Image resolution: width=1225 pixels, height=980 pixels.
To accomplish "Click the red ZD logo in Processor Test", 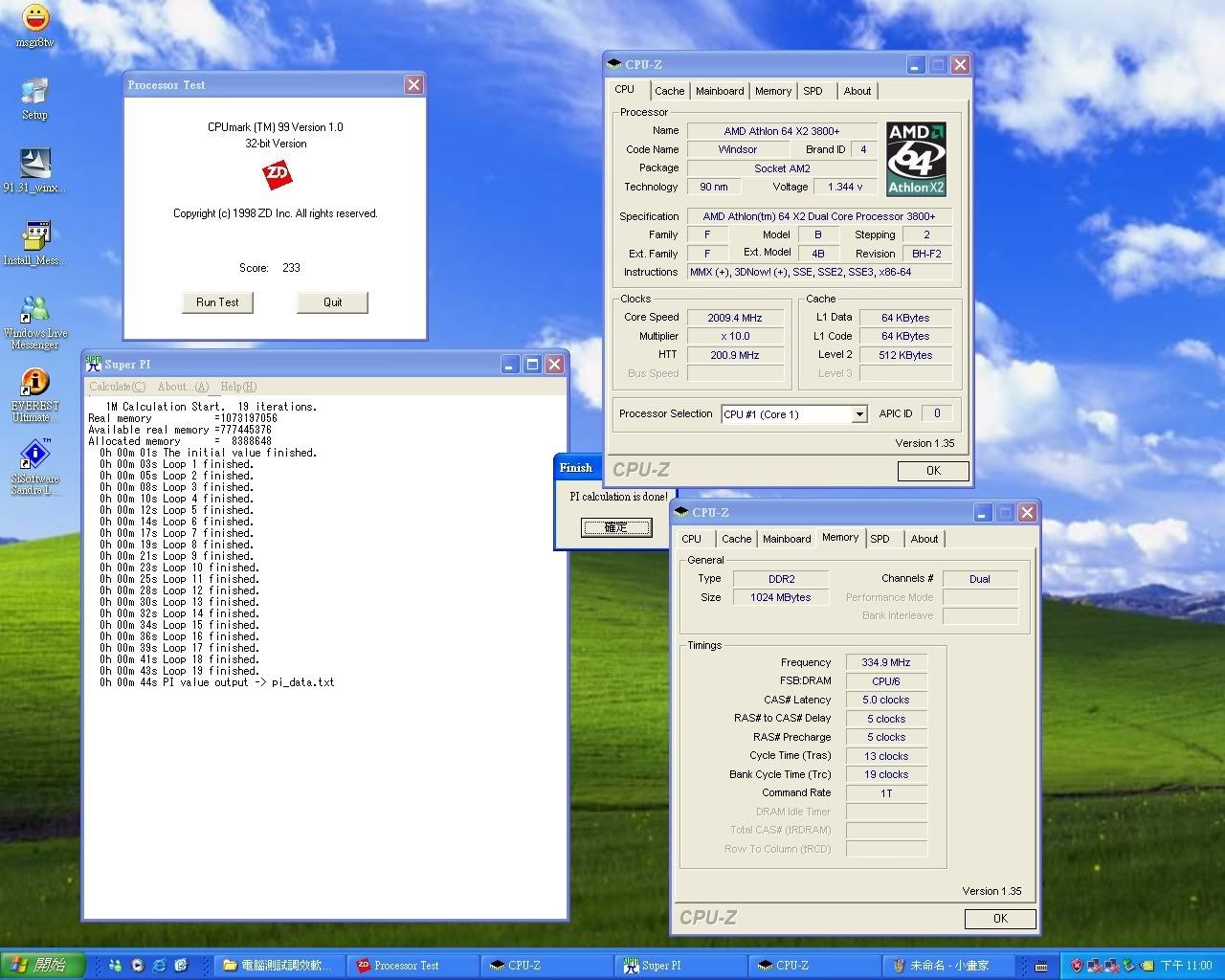I will coord(277,175).
